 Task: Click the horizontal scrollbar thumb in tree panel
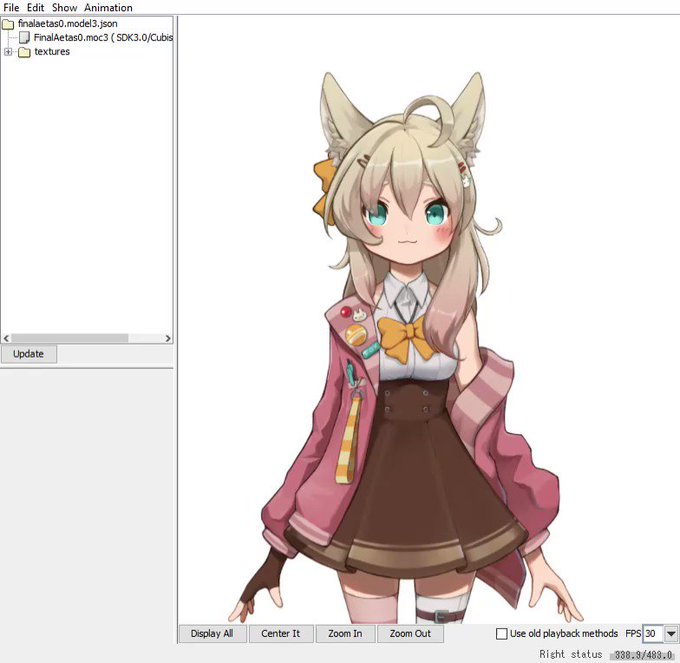(x=69, y=338)
